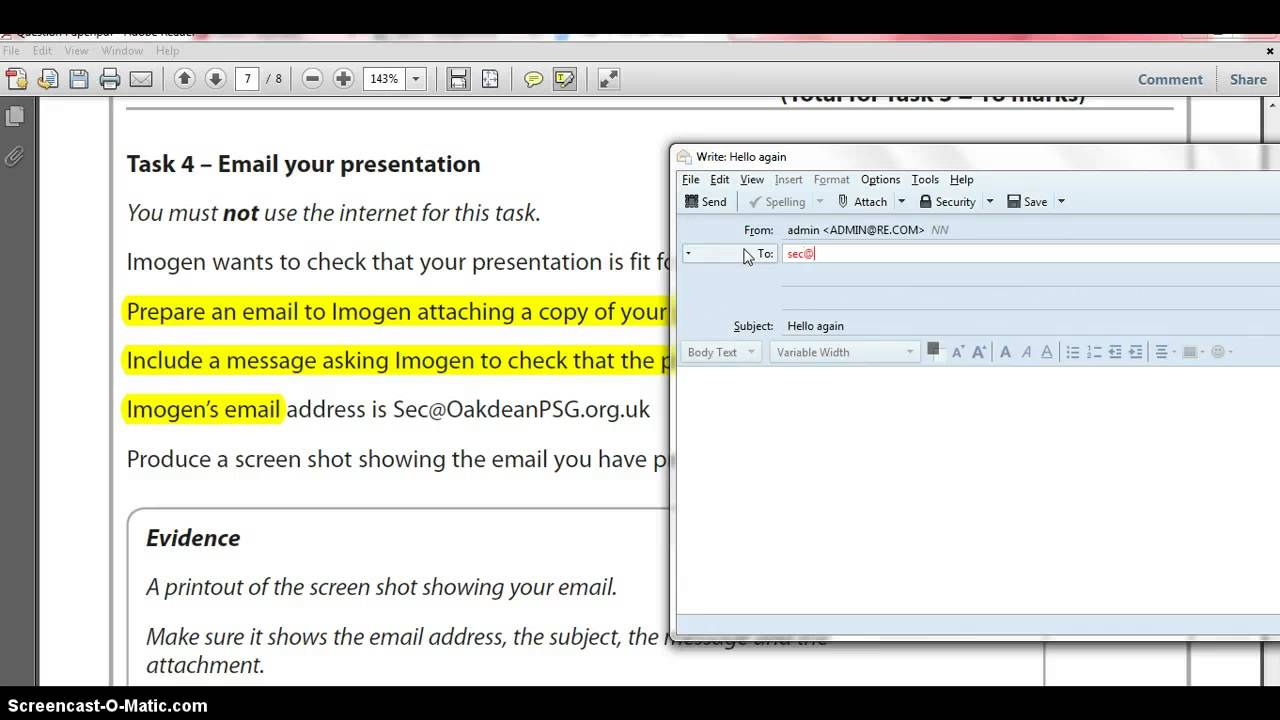Open the text alignment dropdown in the email editor
This screenshot has height=720, width=1280.
click(1165, 352)
